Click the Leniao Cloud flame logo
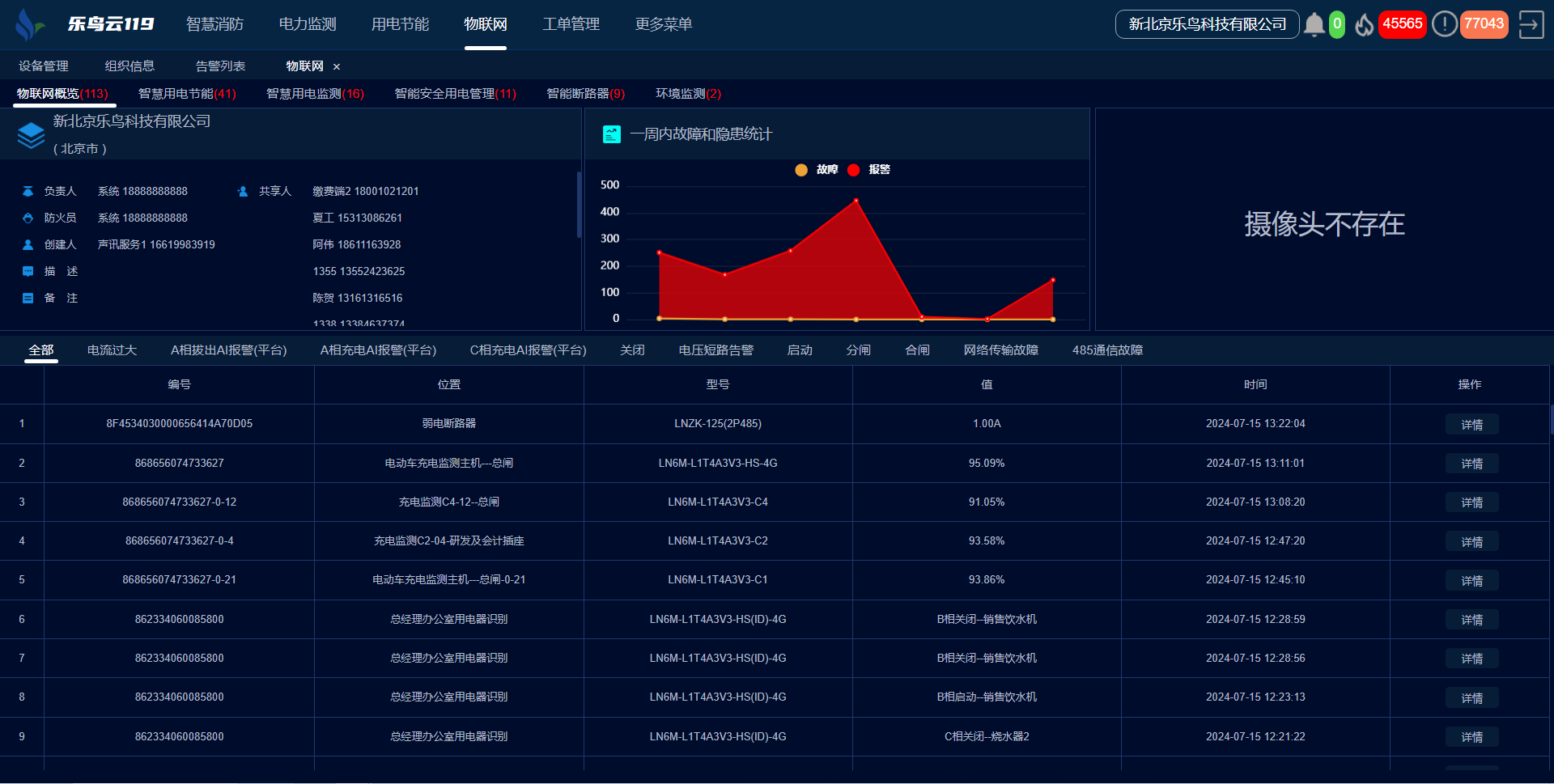 [29, 24]
